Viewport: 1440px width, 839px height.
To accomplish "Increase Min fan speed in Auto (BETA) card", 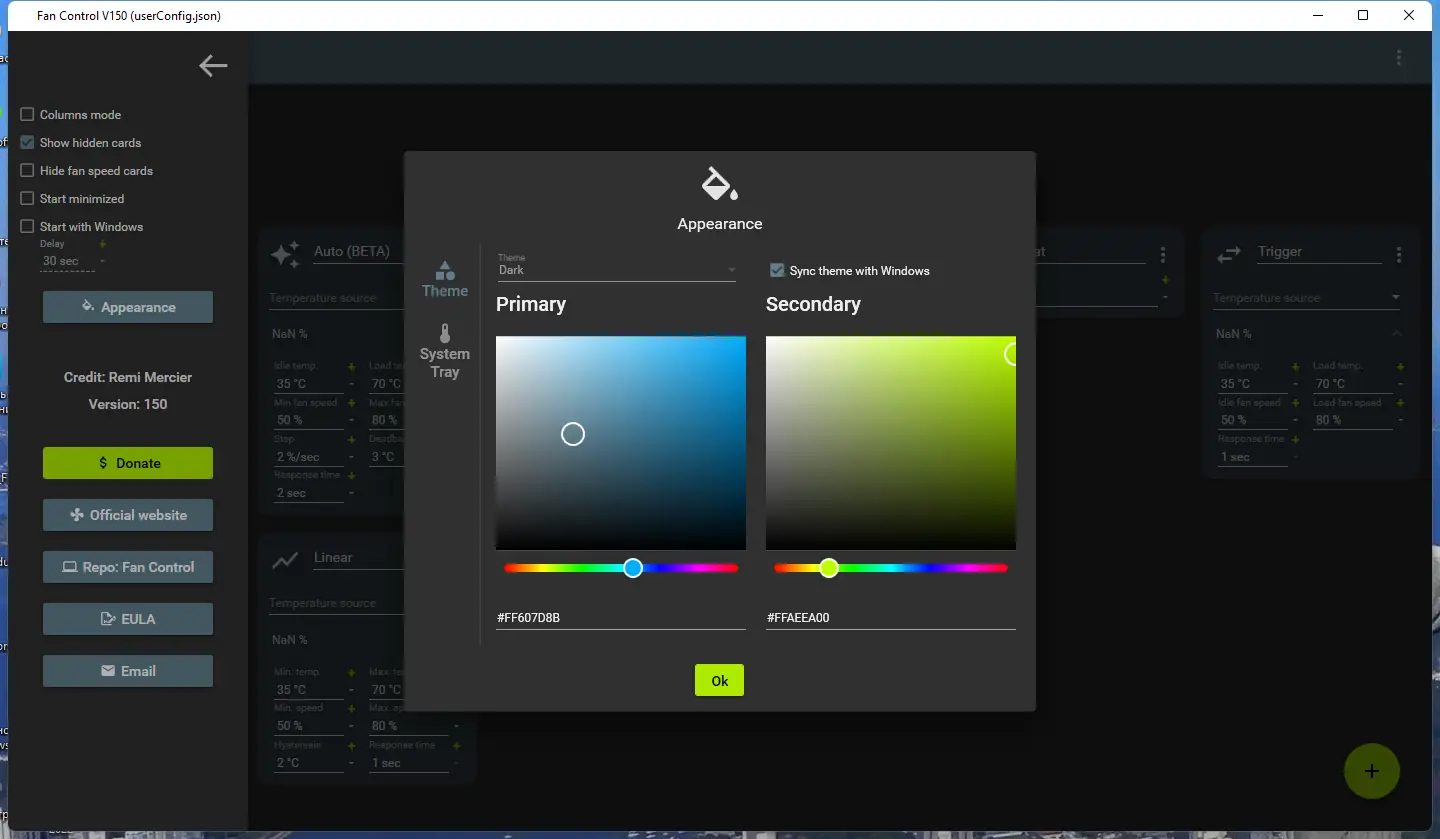I will click(351, 403).
